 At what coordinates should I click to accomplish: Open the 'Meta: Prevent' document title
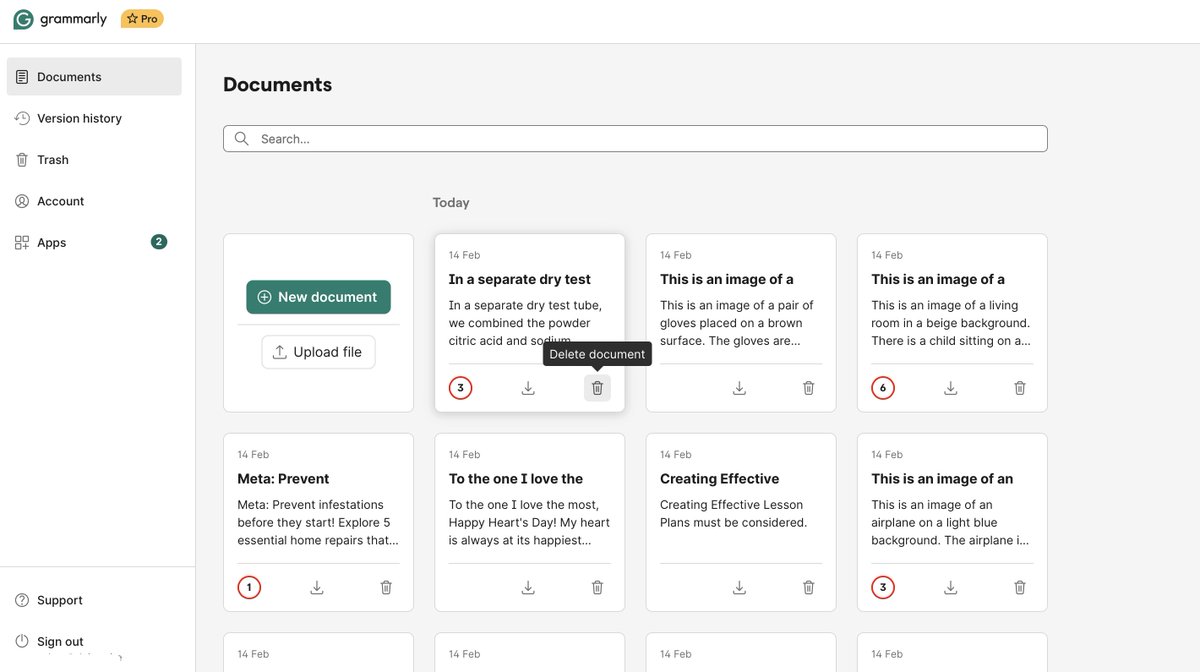point(283,479)
